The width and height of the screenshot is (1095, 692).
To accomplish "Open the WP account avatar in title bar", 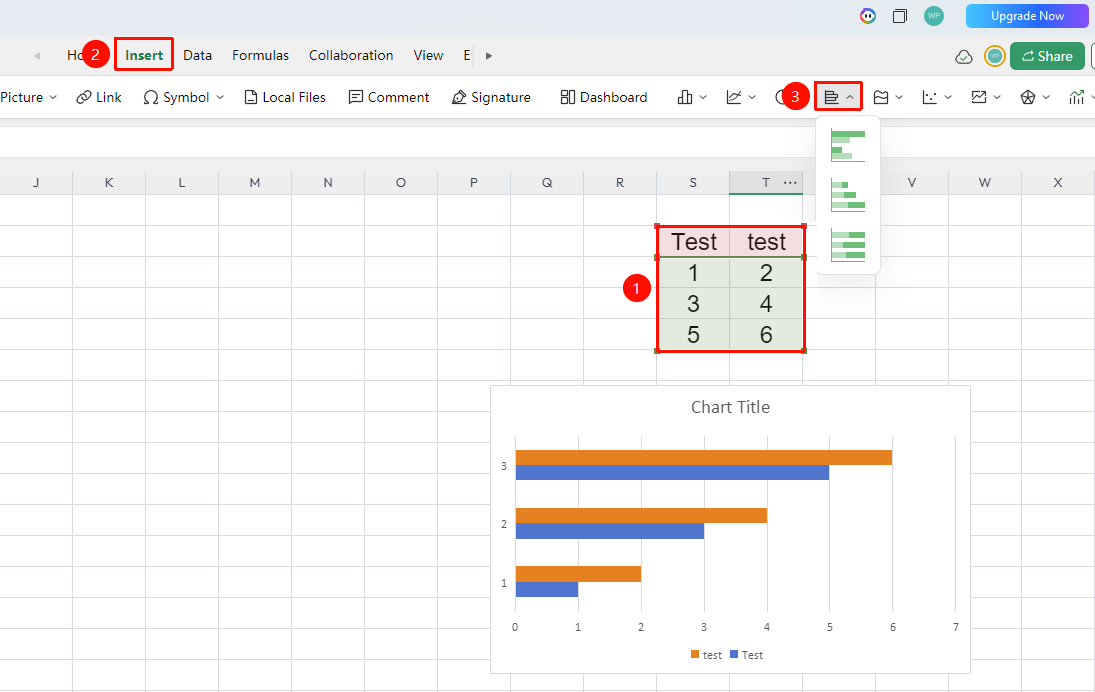I will 934,16.
